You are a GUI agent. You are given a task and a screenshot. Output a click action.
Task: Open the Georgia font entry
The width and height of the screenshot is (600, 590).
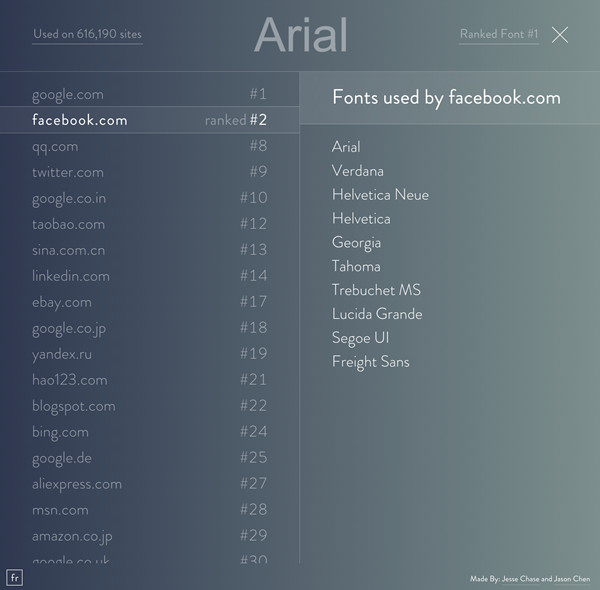tap(356, 243)
